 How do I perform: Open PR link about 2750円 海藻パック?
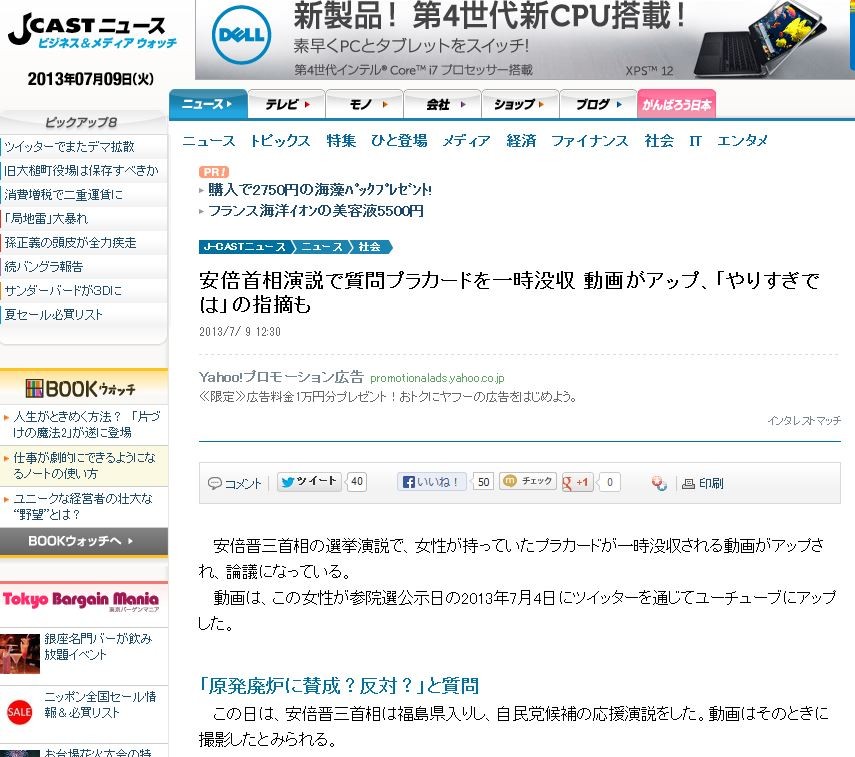click(320, 190)
